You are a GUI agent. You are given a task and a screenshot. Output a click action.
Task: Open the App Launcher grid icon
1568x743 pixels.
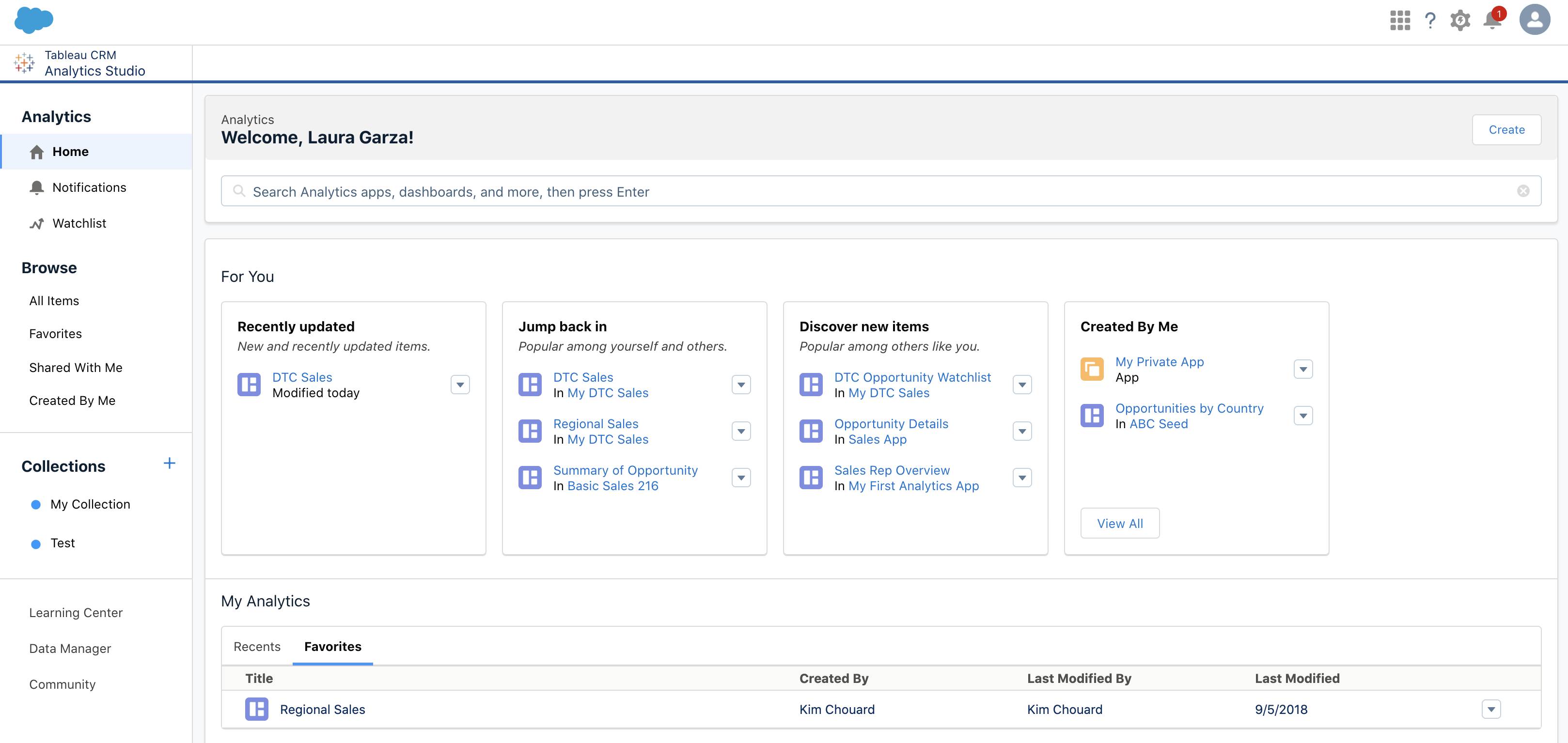[x=1400, y=21]
